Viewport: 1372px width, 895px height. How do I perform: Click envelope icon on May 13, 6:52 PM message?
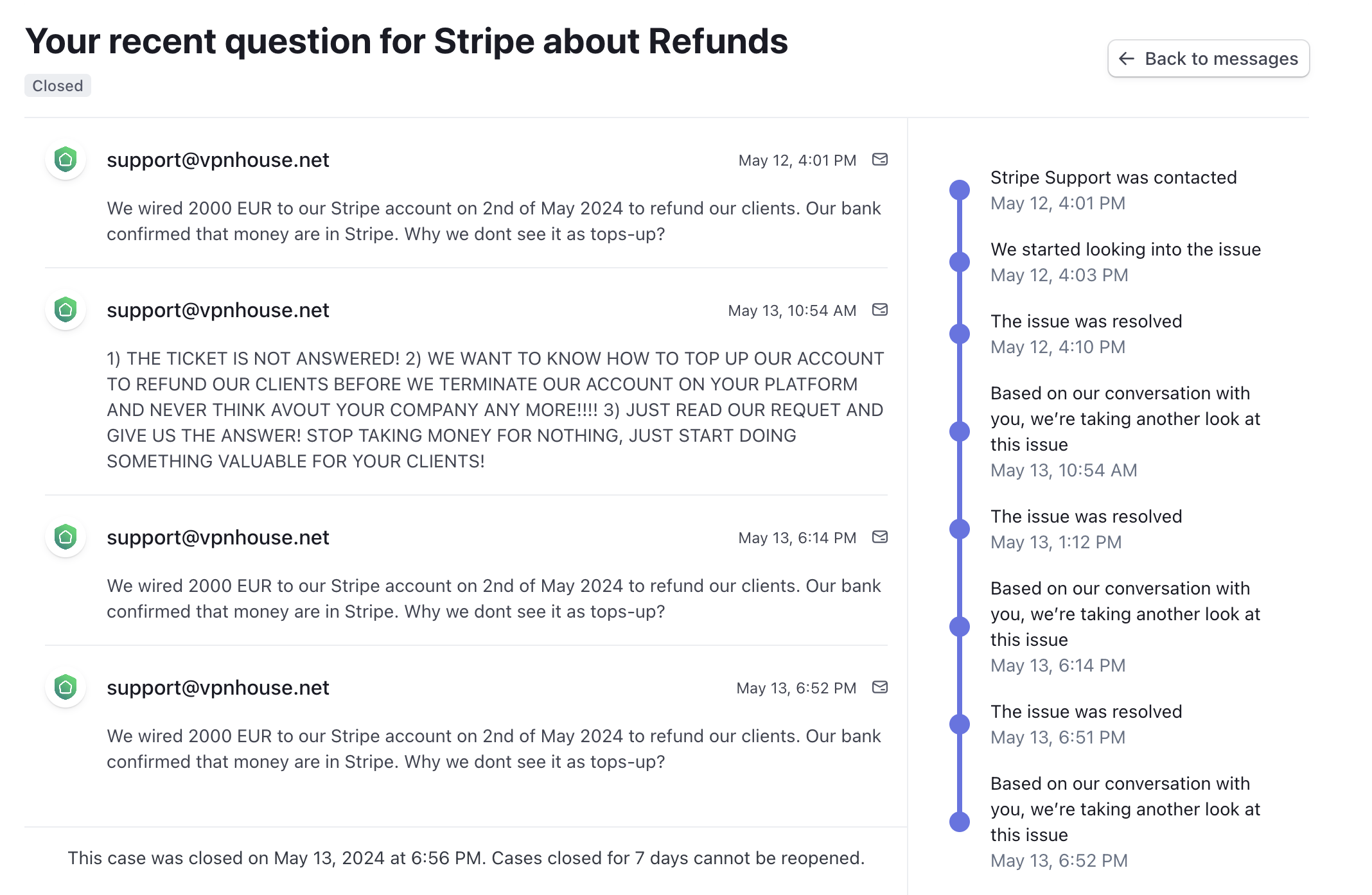click(x=879, y=687)
